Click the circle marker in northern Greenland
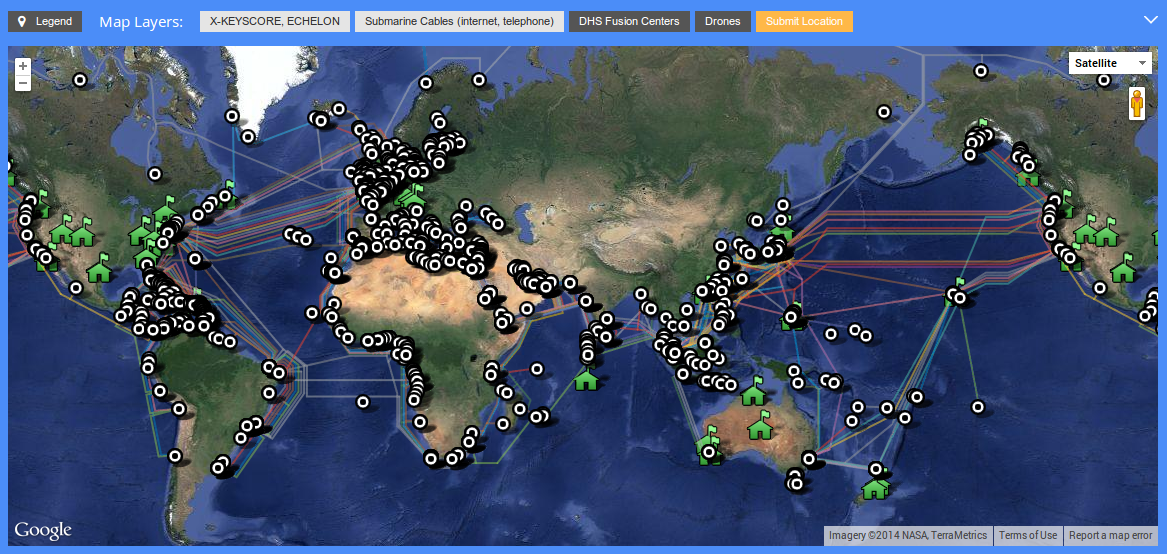Screen dimensions: 1167x554 [x=232, y=116]
